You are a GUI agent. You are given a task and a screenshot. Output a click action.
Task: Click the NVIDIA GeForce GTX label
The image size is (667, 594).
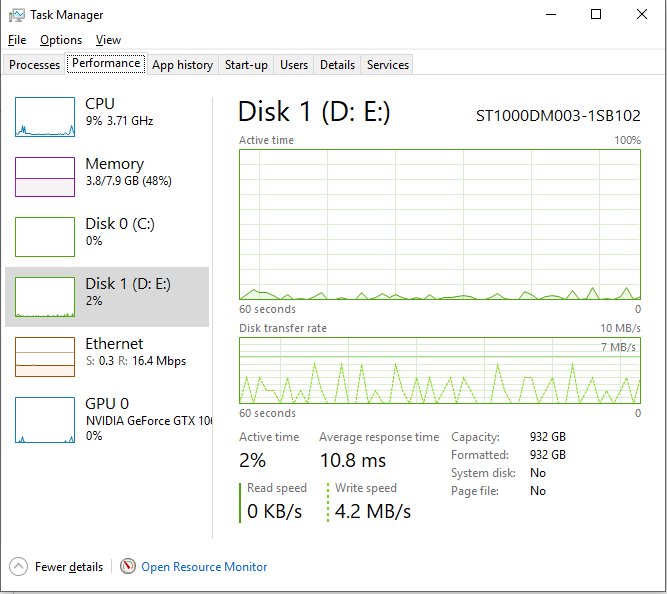click(149, 421)
